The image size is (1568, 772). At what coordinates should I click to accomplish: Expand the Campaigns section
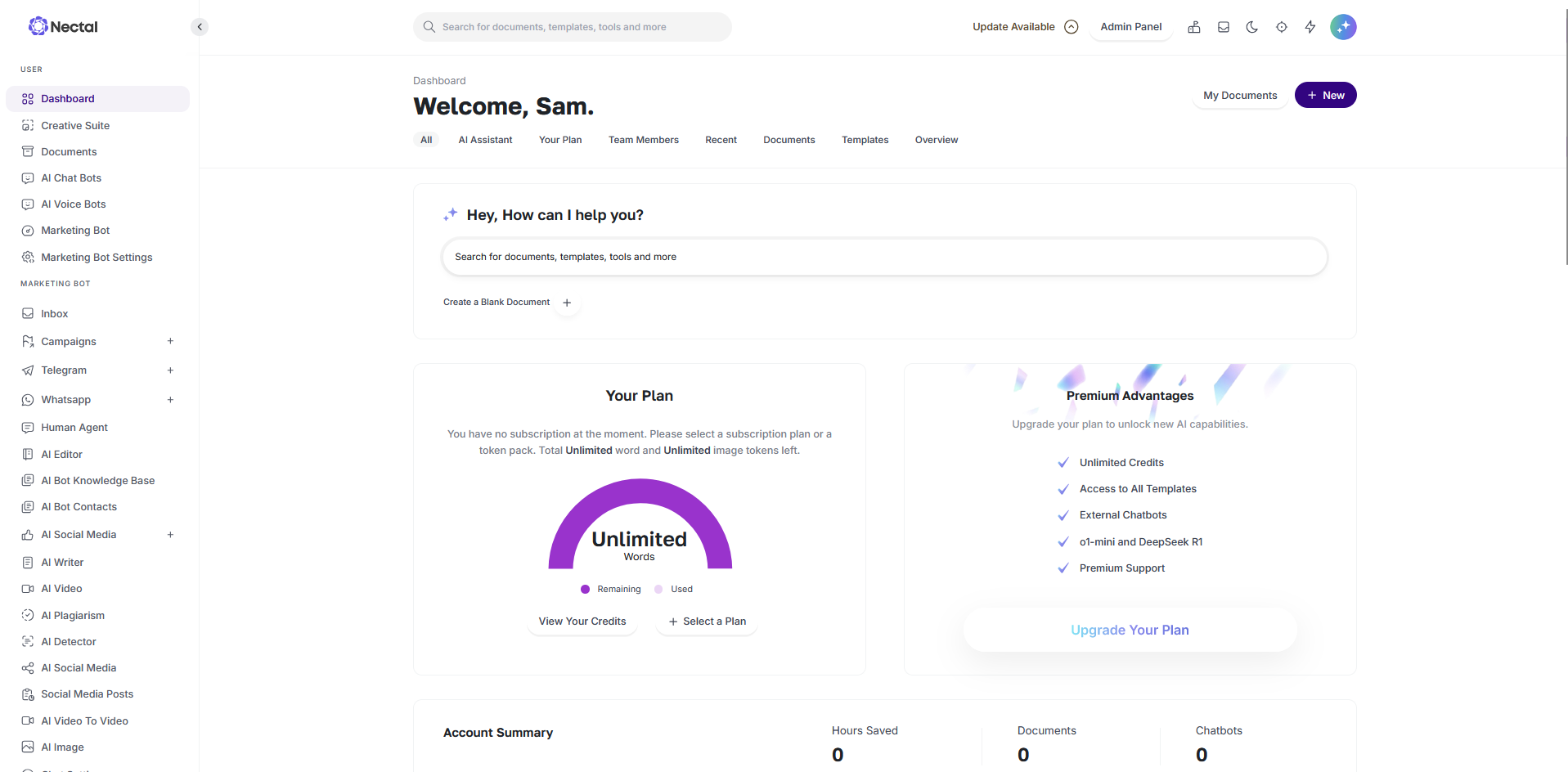click(x=170, y=341)
